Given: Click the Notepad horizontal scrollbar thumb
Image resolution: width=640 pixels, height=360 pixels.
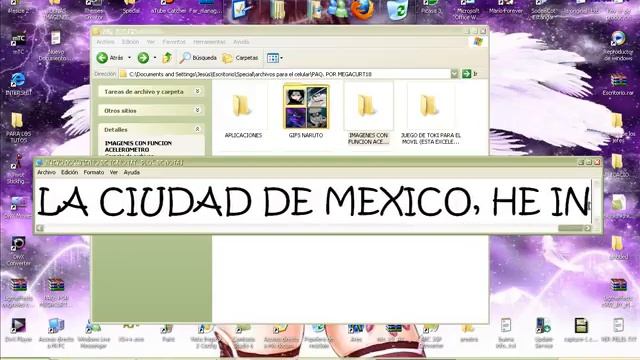Looking at the screenshot, I should tap(571, 228).
